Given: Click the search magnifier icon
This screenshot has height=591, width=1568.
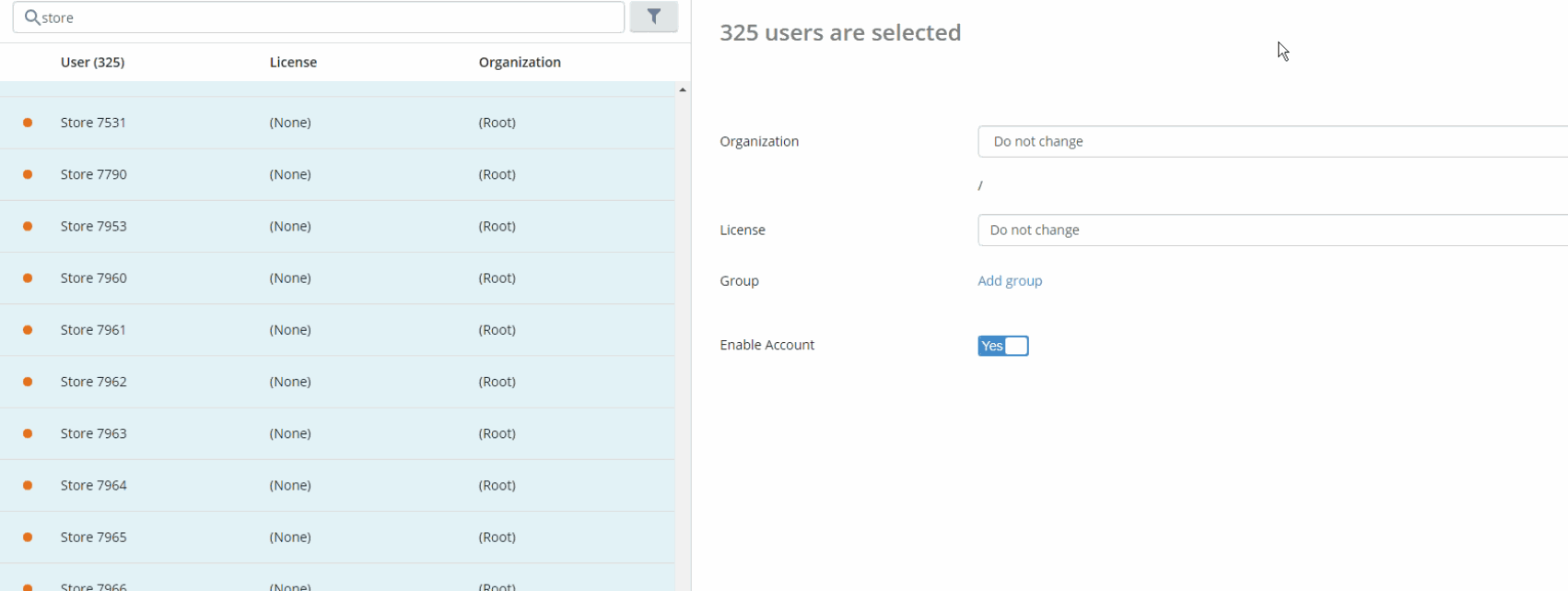Looking at the screenshot, I should 31,18.
